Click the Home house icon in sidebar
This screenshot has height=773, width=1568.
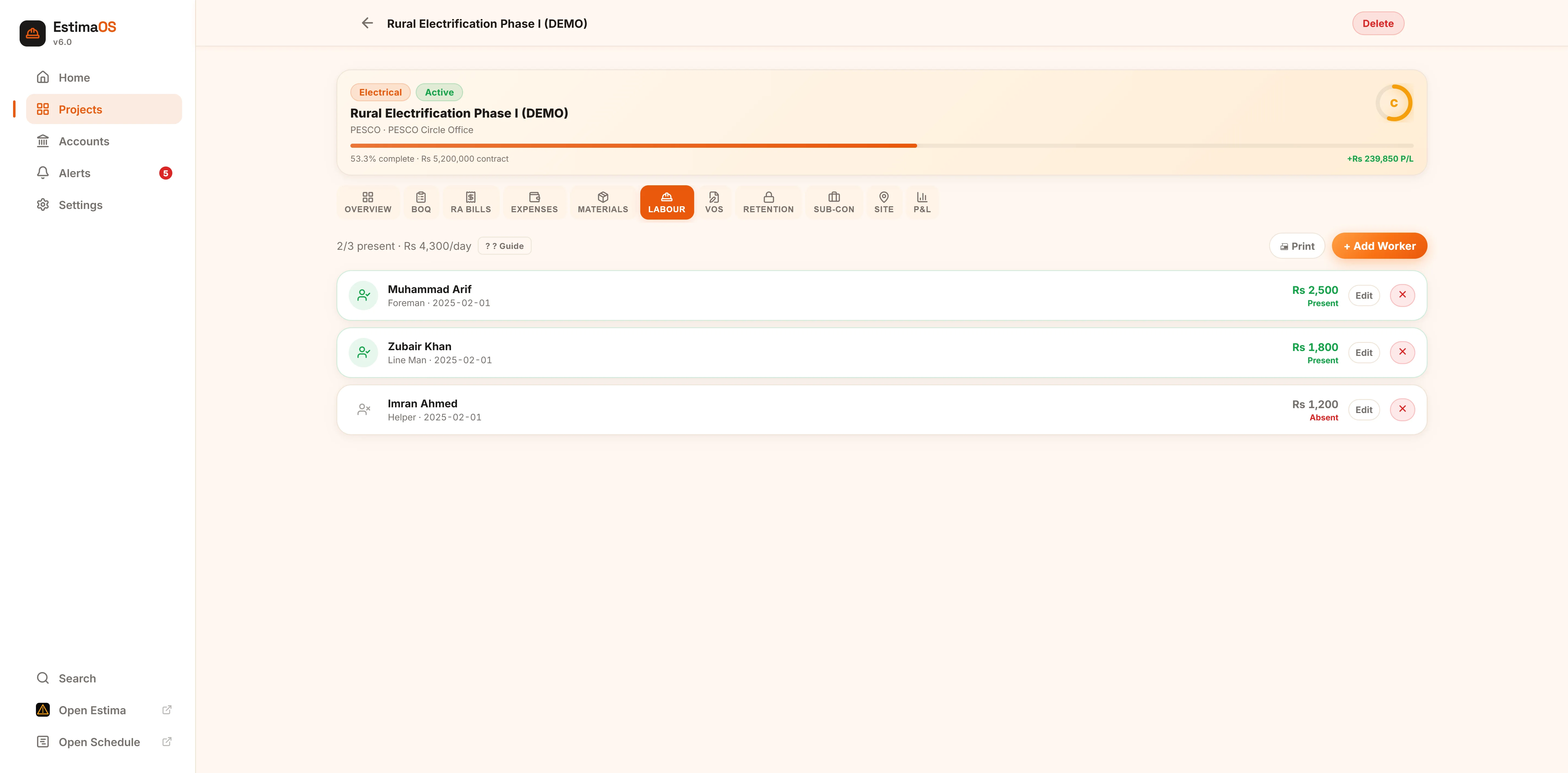click(43, 77)
